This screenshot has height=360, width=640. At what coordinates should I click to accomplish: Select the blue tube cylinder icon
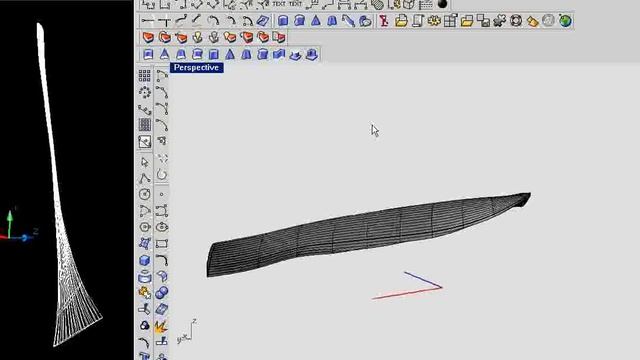point(144,277)
